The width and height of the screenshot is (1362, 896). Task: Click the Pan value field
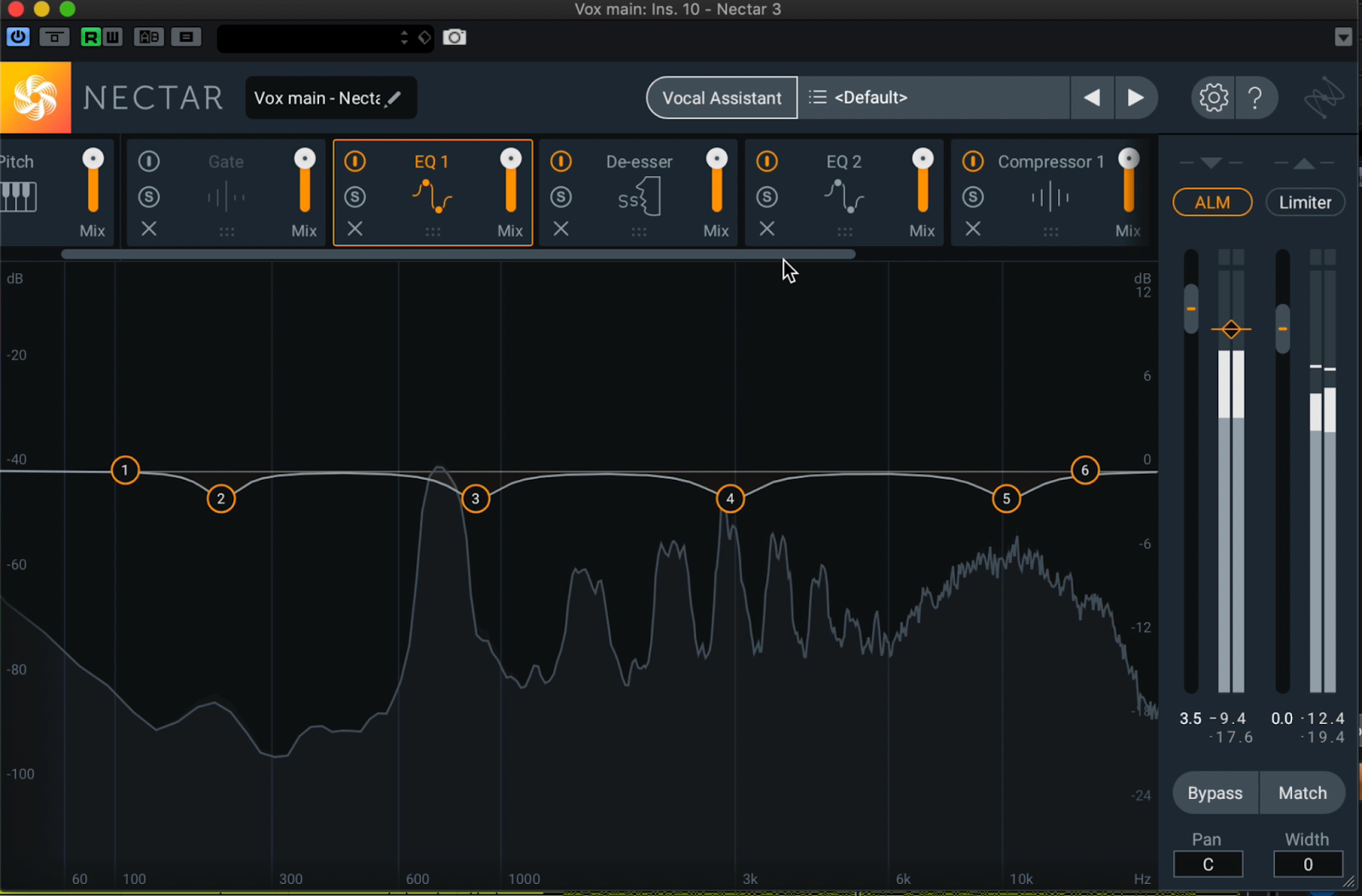click(1208, 865)
